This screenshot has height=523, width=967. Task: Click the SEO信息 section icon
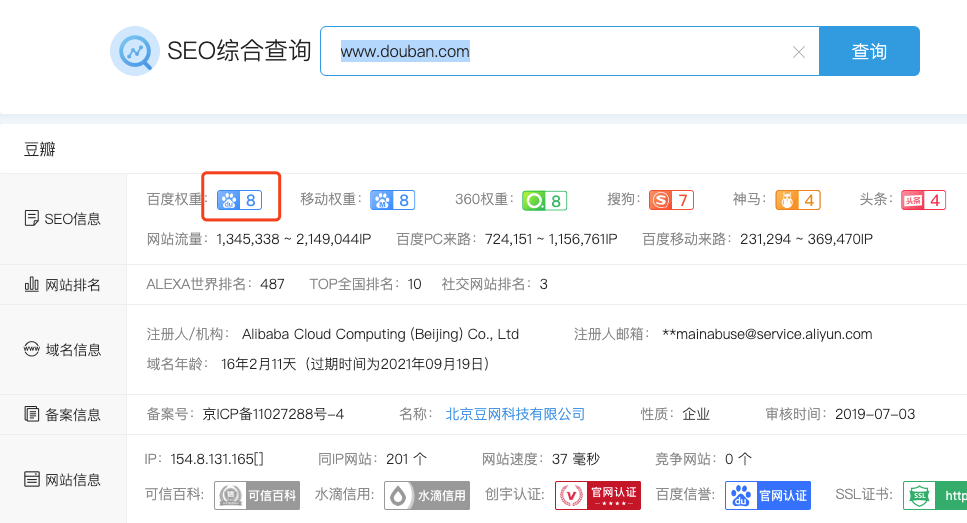31,218
